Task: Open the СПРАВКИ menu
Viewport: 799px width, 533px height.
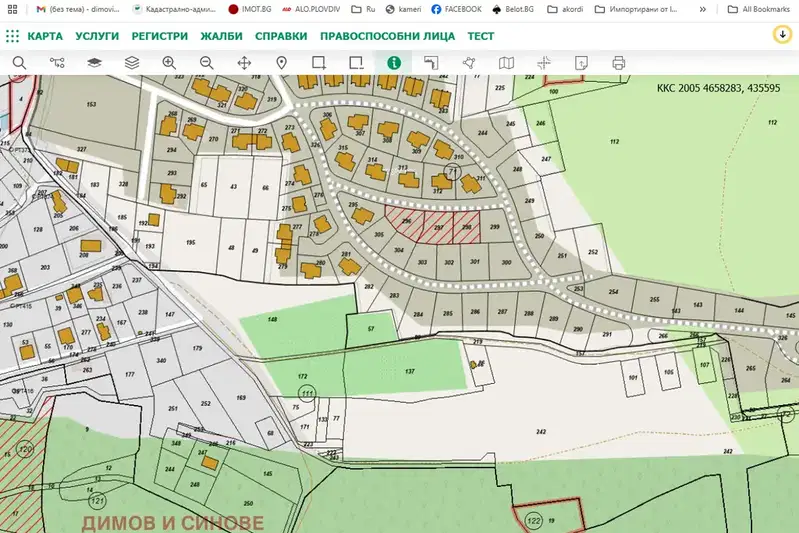Action: [281, 36]
